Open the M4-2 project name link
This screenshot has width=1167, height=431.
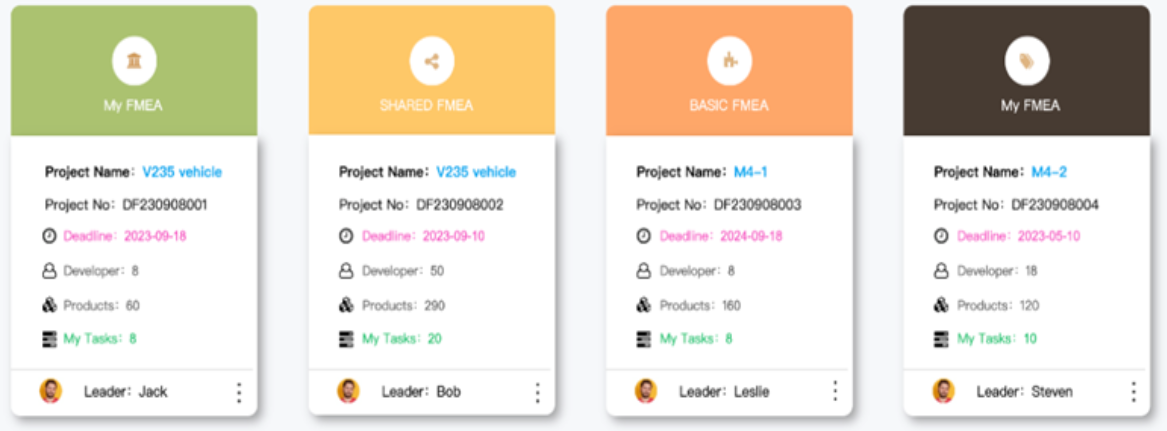(x=1049, y=172)
